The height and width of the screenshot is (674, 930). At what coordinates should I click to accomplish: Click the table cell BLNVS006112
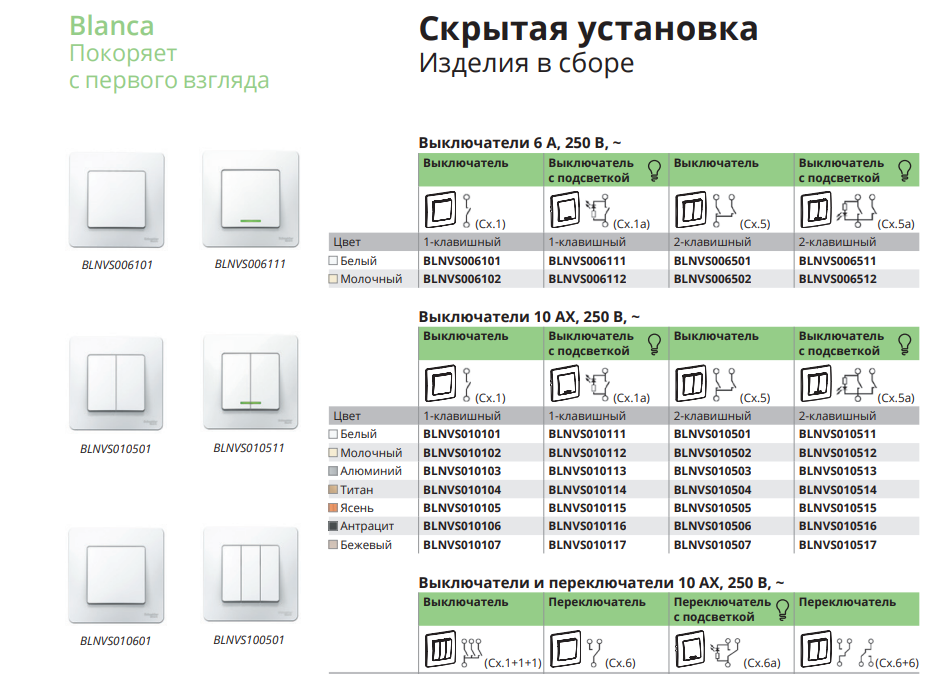pos(587,279)
